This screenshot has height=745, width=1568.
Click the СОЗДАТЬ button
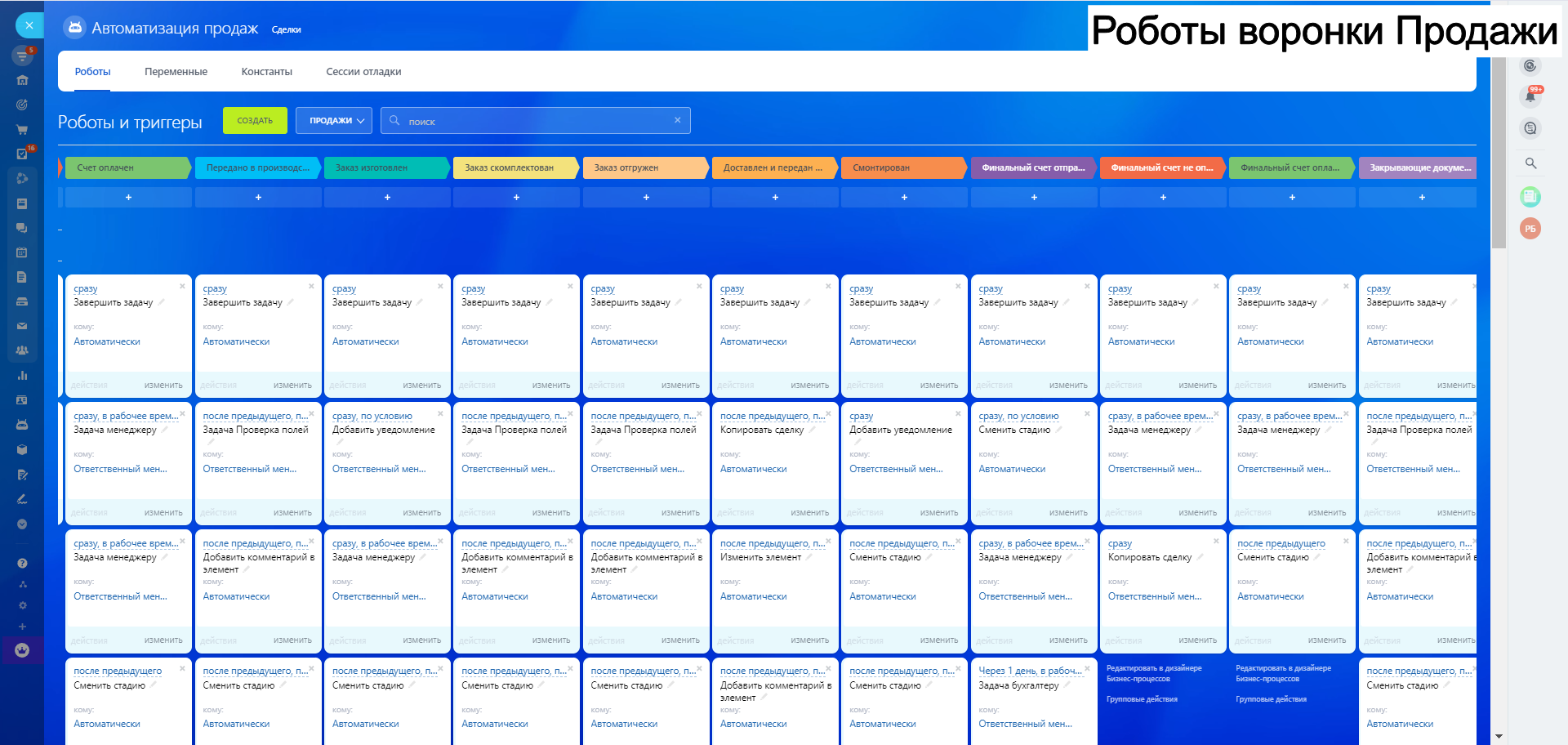(255, 120)
